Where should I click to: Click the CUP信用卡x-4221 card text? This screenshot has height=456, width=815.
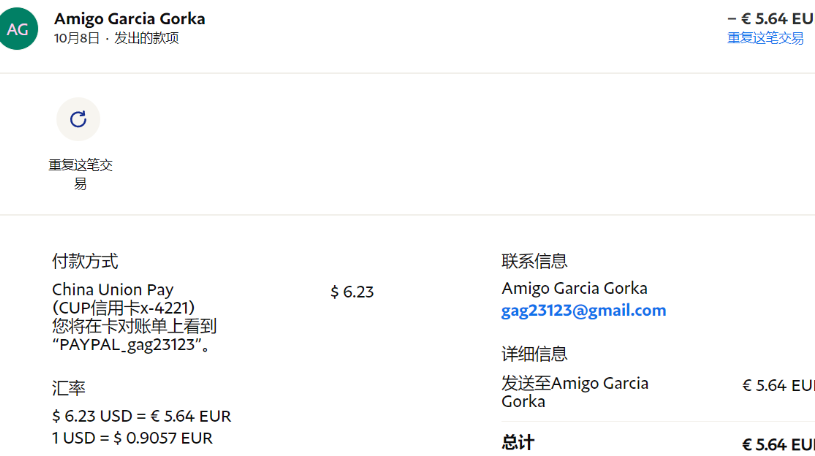coord(124,308)
